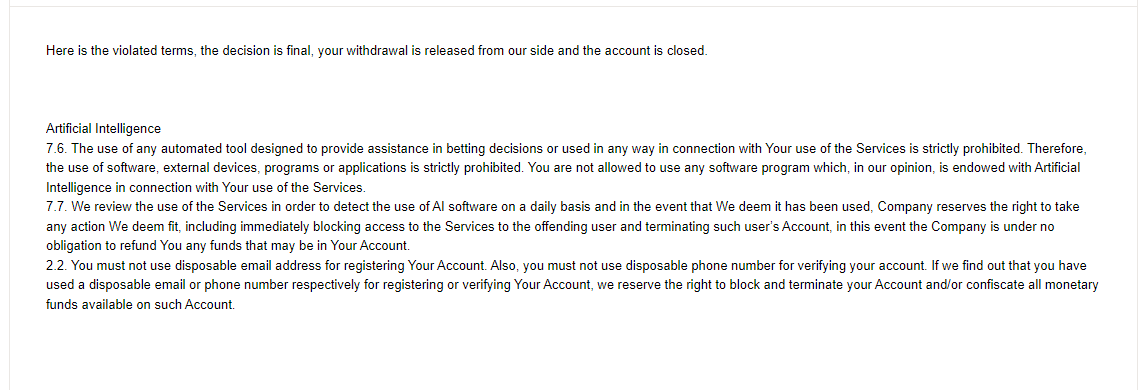The width and height of the screenshot is (1140, 390).
Task: Click the 'Artificial Intelligence' heading
Action: tap(103, 129)
